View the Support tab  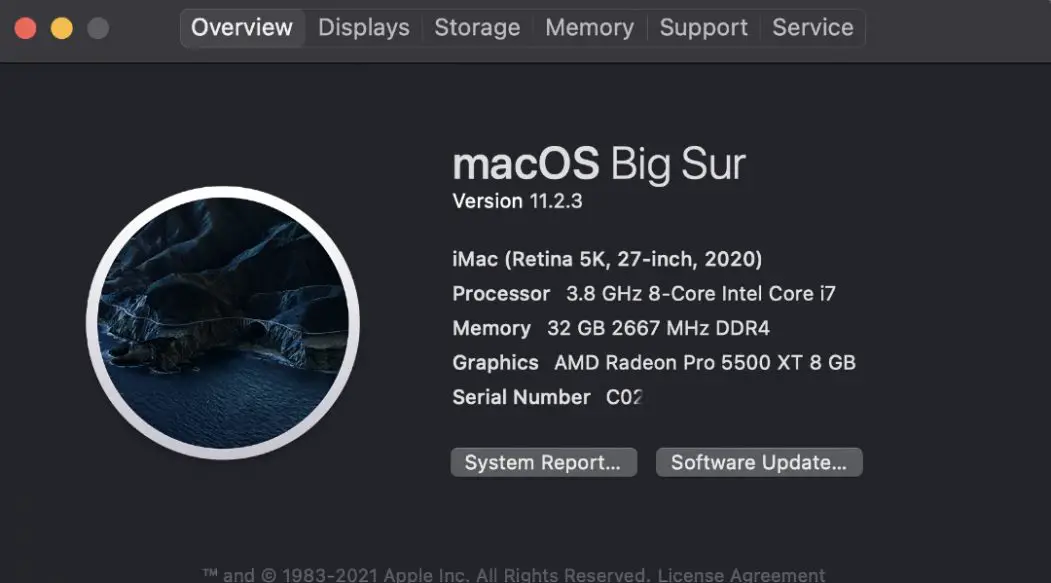click(704, 27)
